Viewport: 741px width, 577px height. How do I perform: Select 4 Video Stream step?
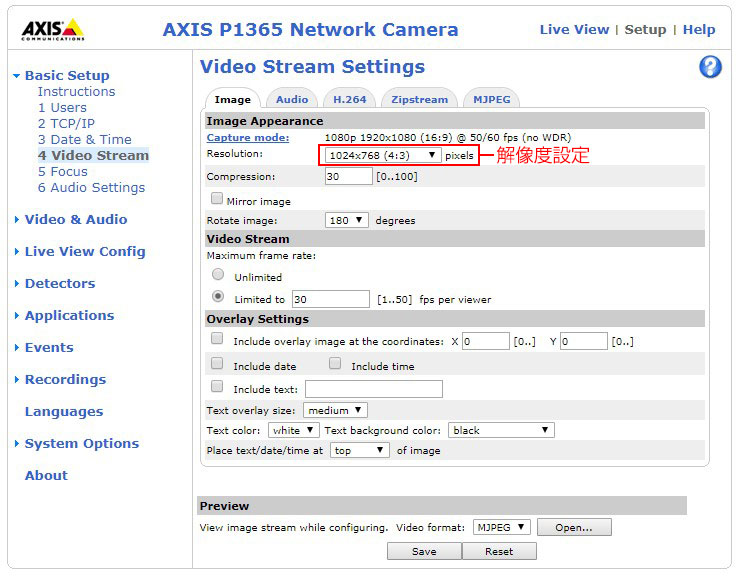(x=94, y=155)
